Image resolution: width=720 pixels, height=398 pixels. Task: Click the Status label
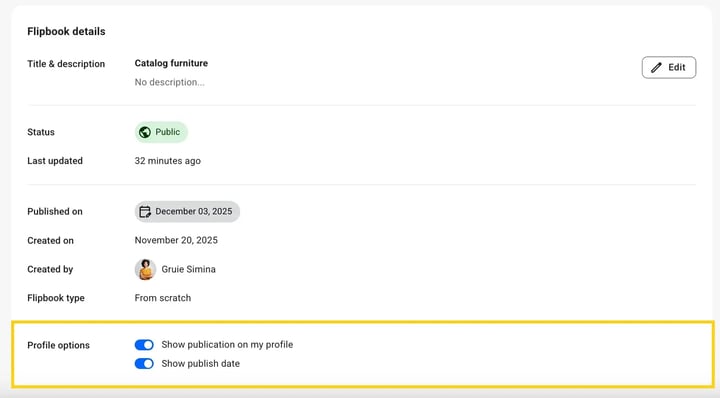coord(41,132)
